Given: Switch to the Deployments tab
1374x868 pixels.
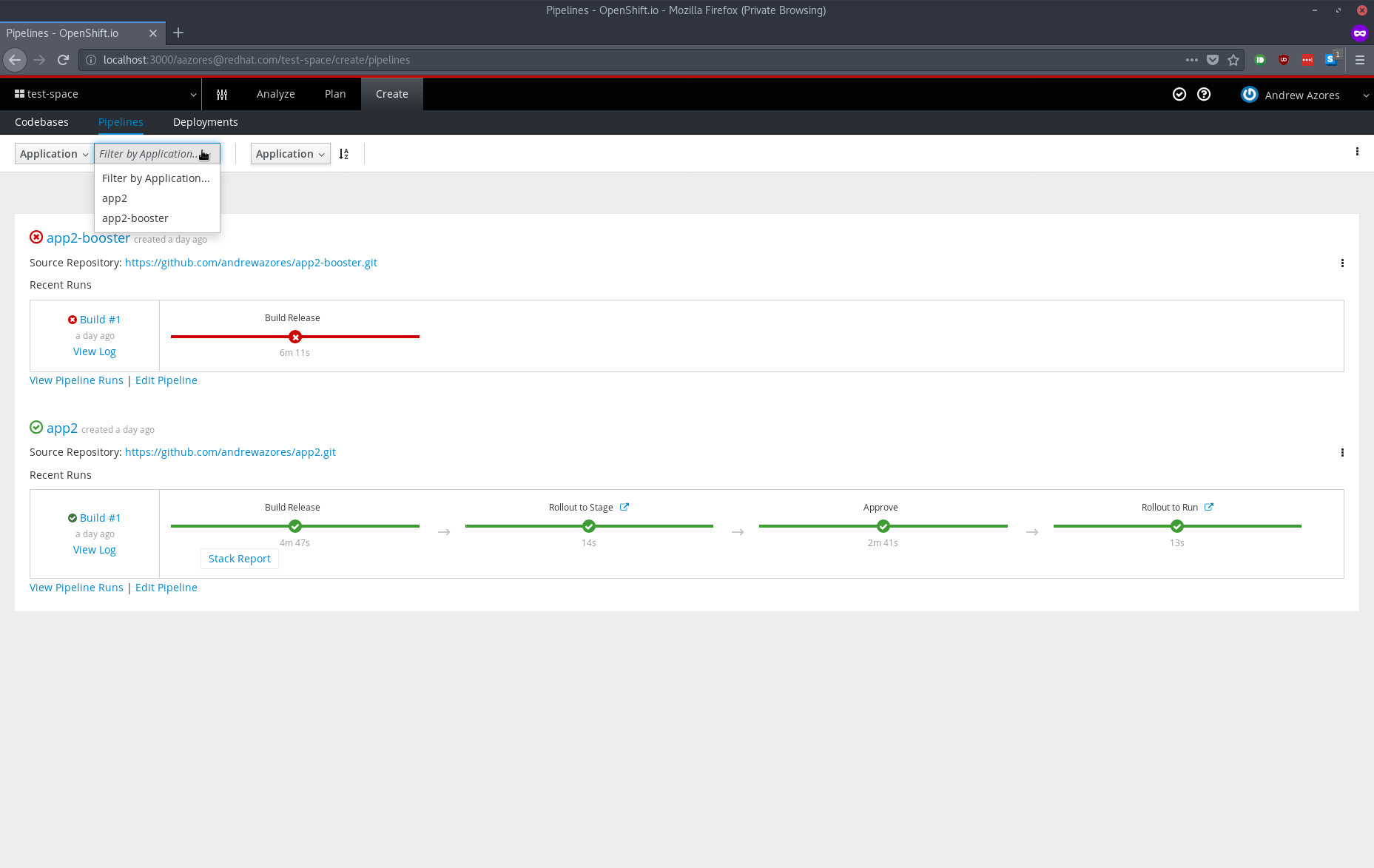Looking at the screenshot, I should click(x=205, y=121).
